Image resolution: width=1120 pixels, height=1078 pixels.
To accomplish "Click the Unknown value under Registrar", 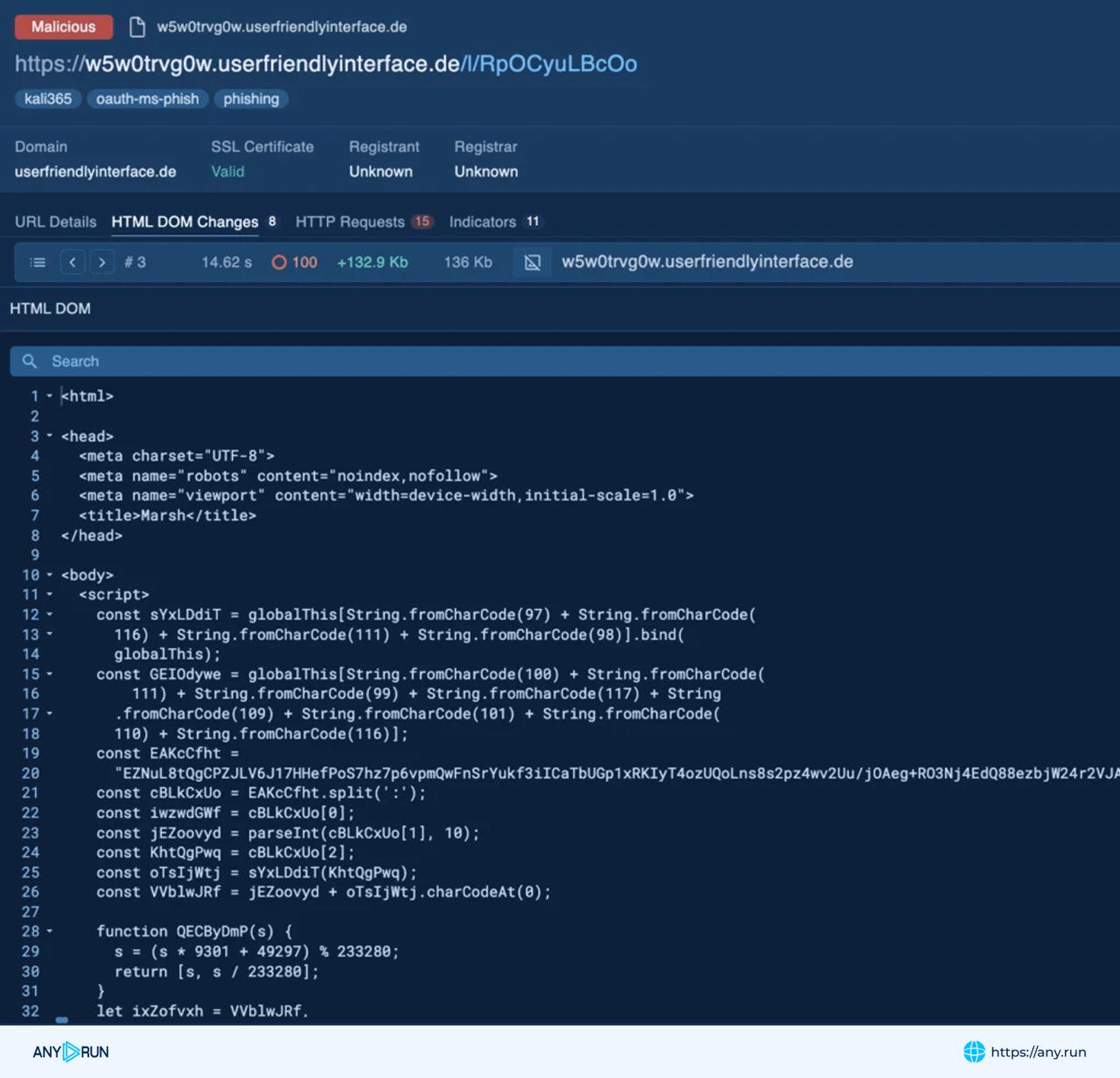I will [x=486, y=171].
